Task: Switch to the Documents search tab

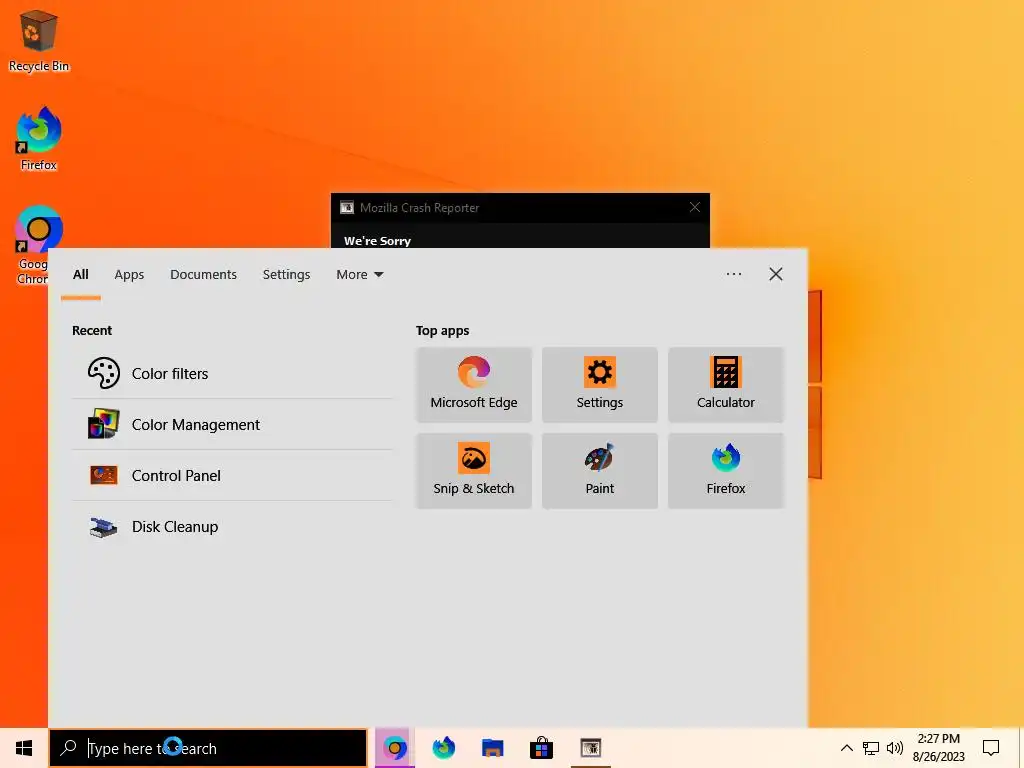Action: click(x=203, y=275)
